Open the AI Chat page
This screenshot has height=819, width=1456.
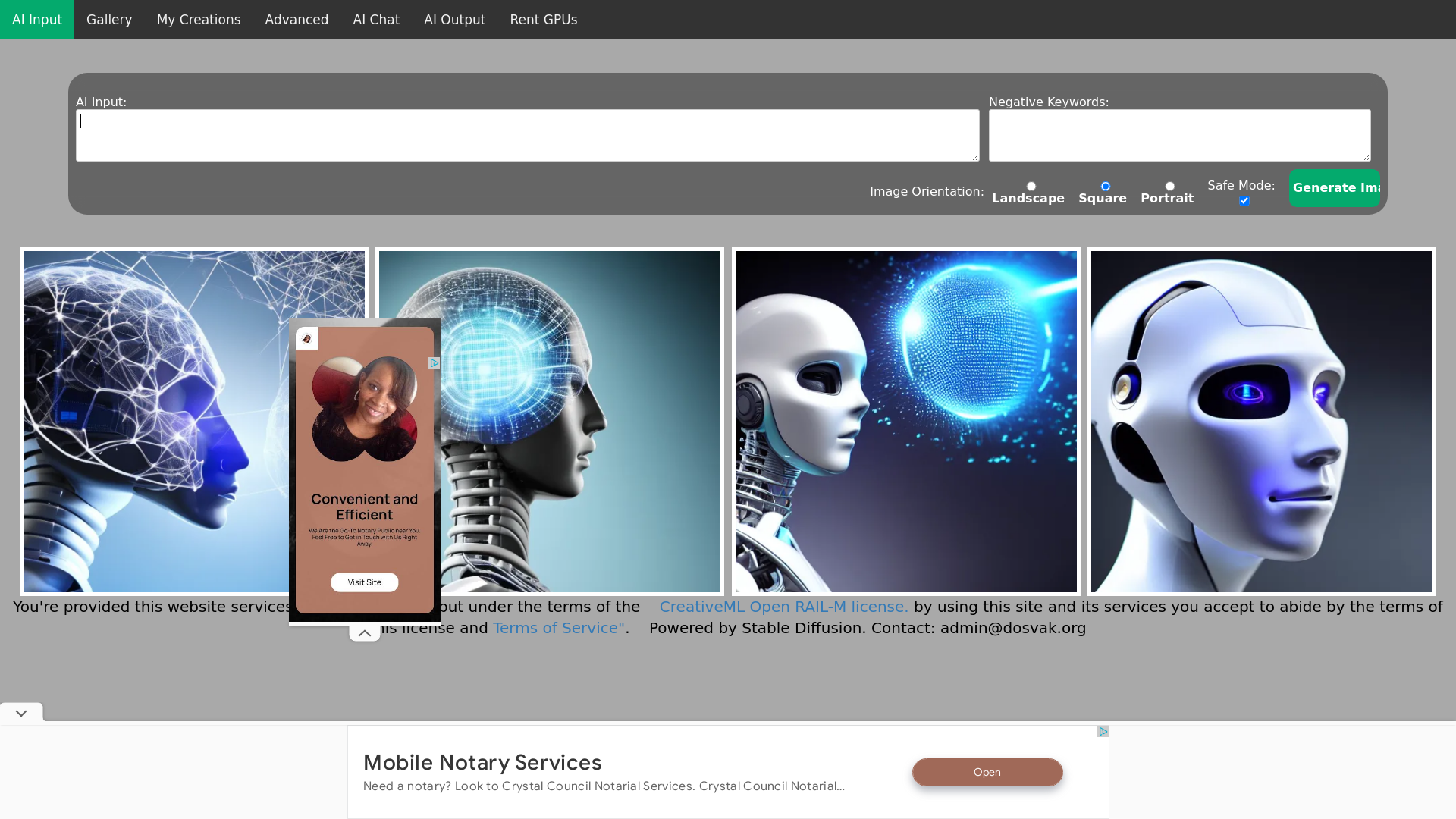(376, 20)
